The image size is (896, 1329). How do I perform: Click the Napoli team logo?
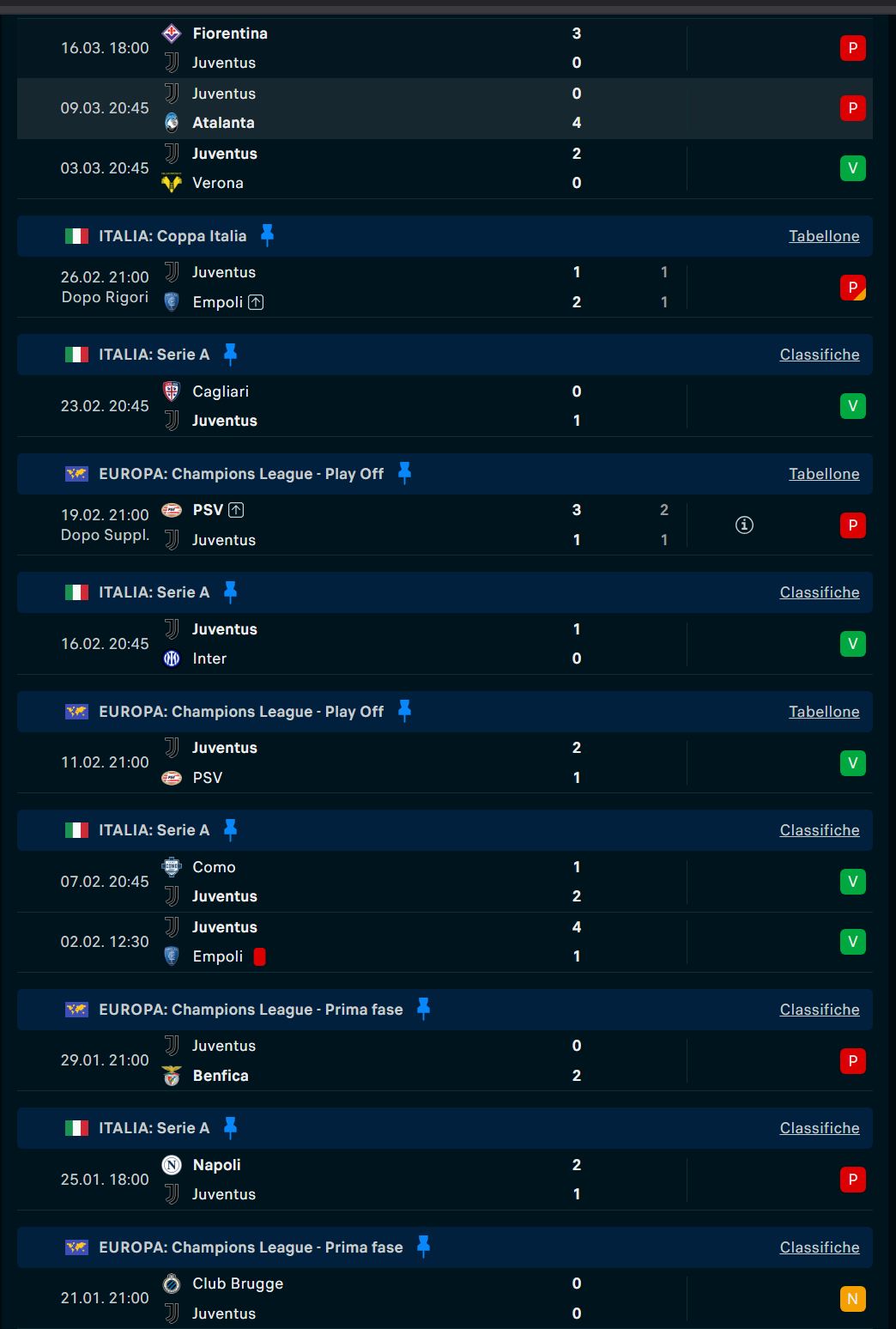172,1165
